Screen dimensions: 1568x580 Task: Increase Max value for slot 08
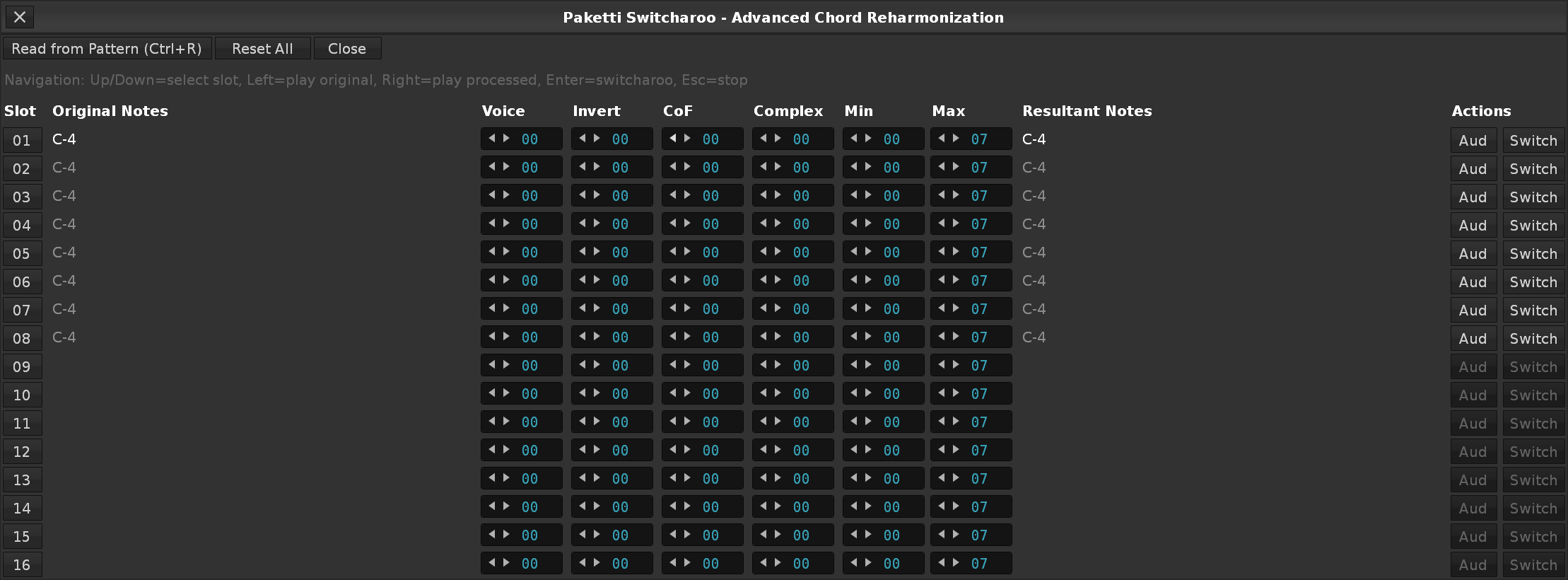[956, 337]
